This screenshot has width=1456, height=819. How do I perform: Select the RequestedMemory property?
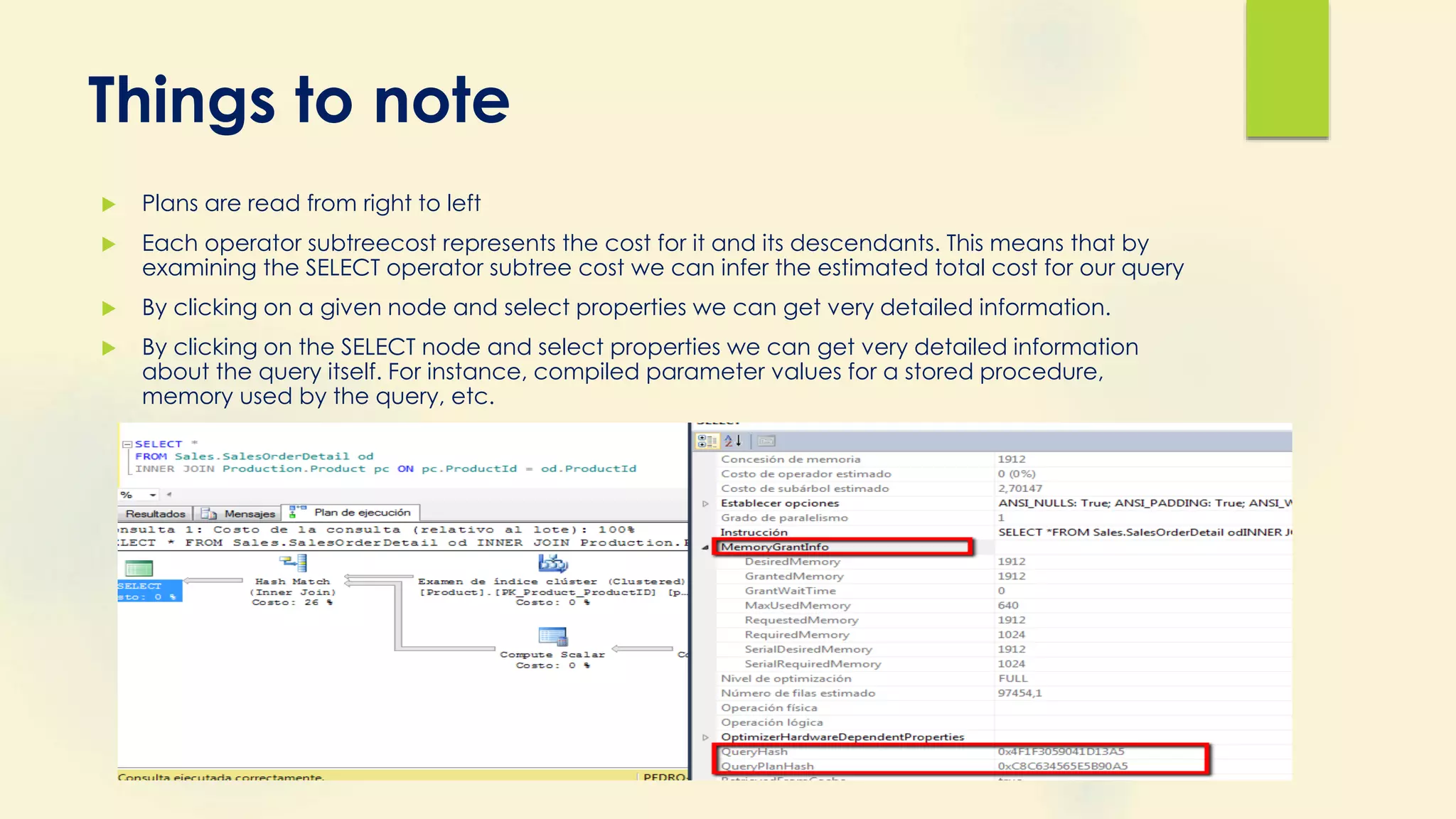801,620
